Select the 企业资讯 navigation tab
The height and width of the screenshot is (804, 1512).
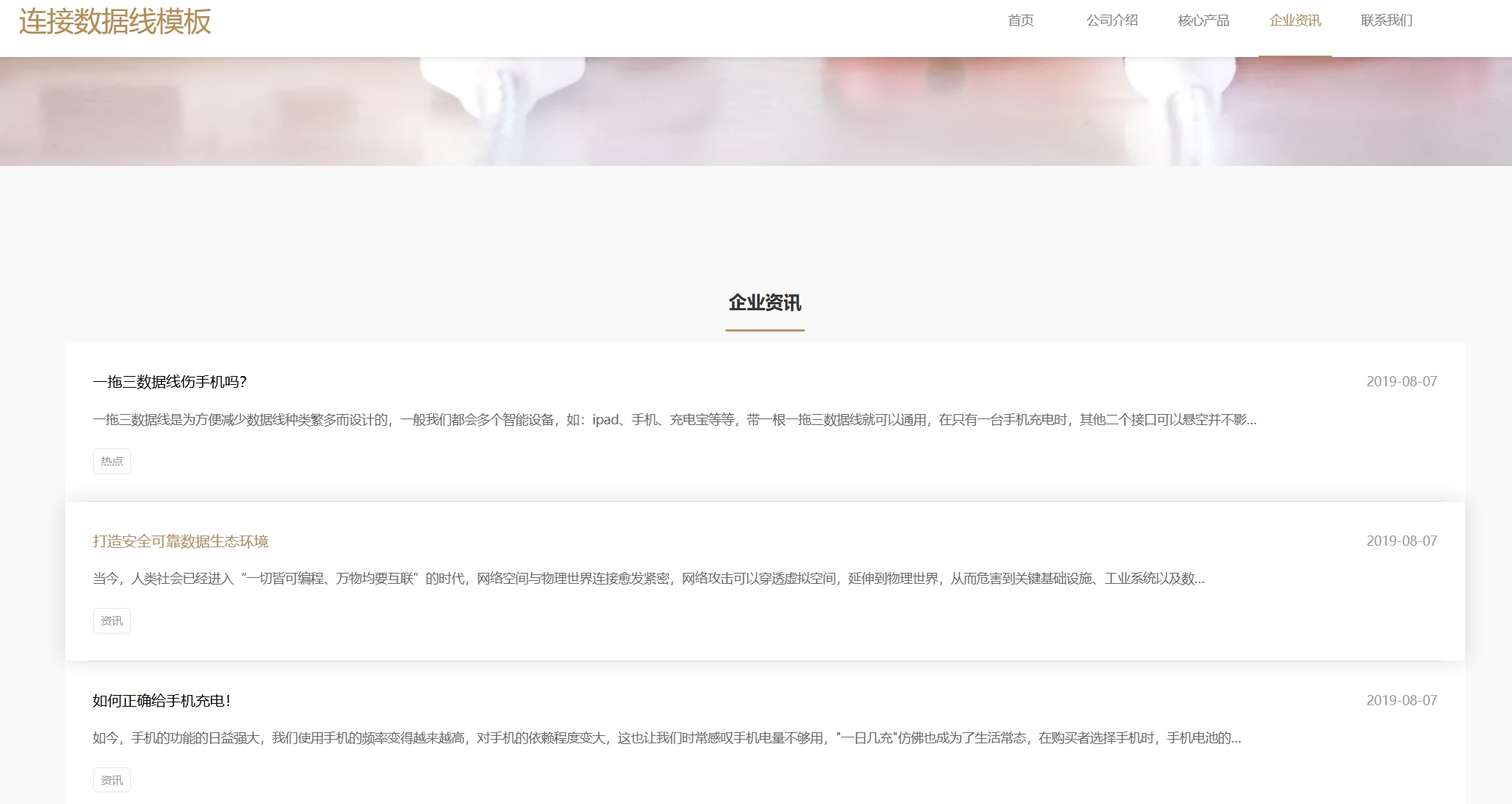click(x=1295, y=20)
